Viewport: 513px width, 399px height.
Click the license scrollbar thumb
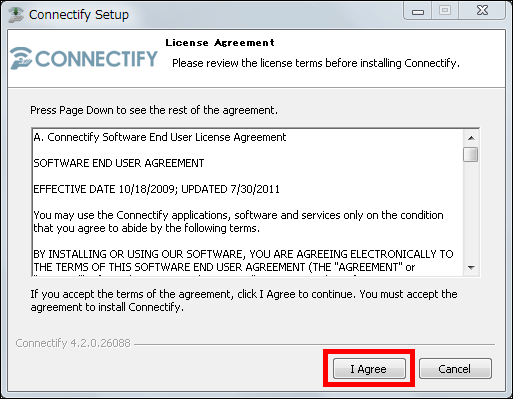(x=471, y=155)
